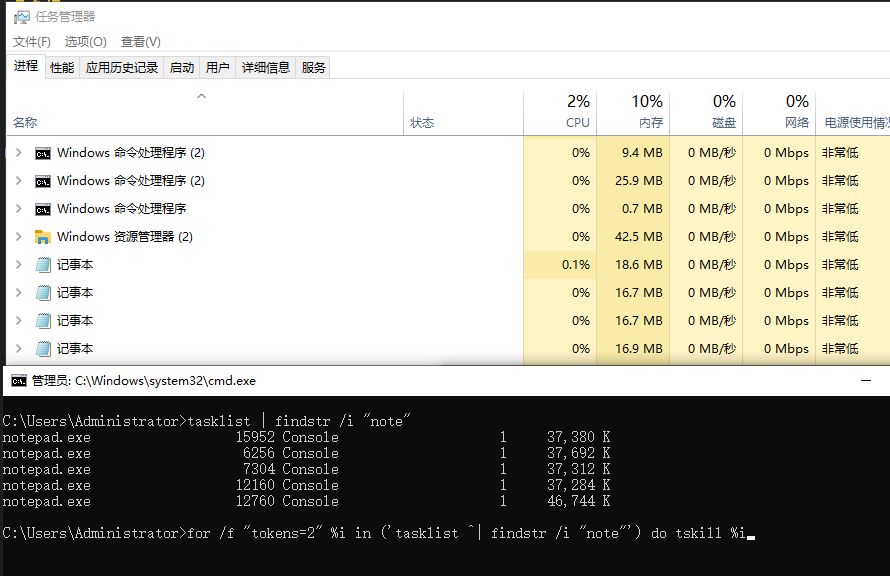The width and height of the screenshot is (890, 576).
Task: Click cmd icon of the 9.4 MB process row
Action: (43, 153)
